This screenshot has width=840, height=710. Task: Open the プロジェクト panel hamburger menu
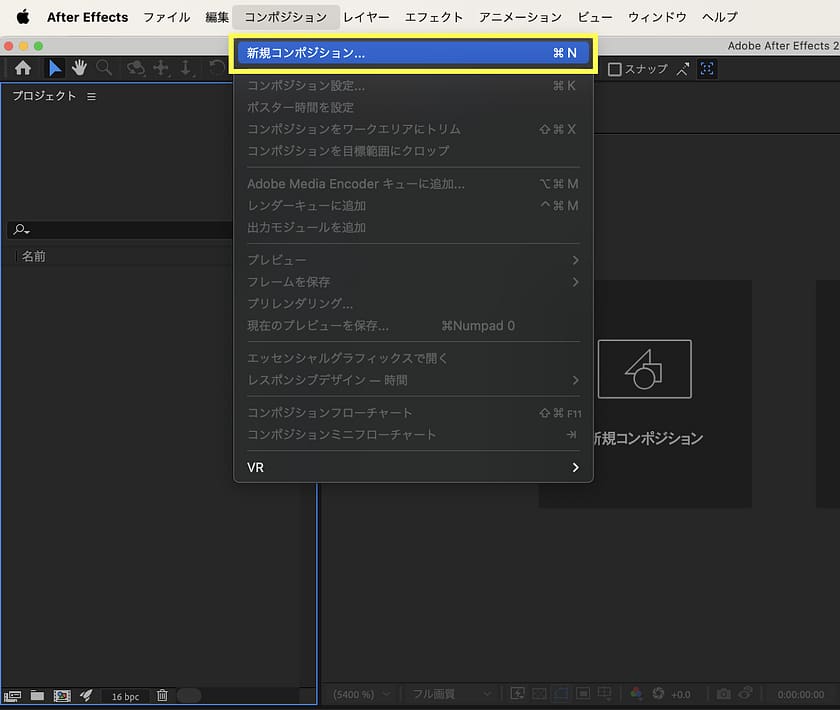[x=91, y=96]
